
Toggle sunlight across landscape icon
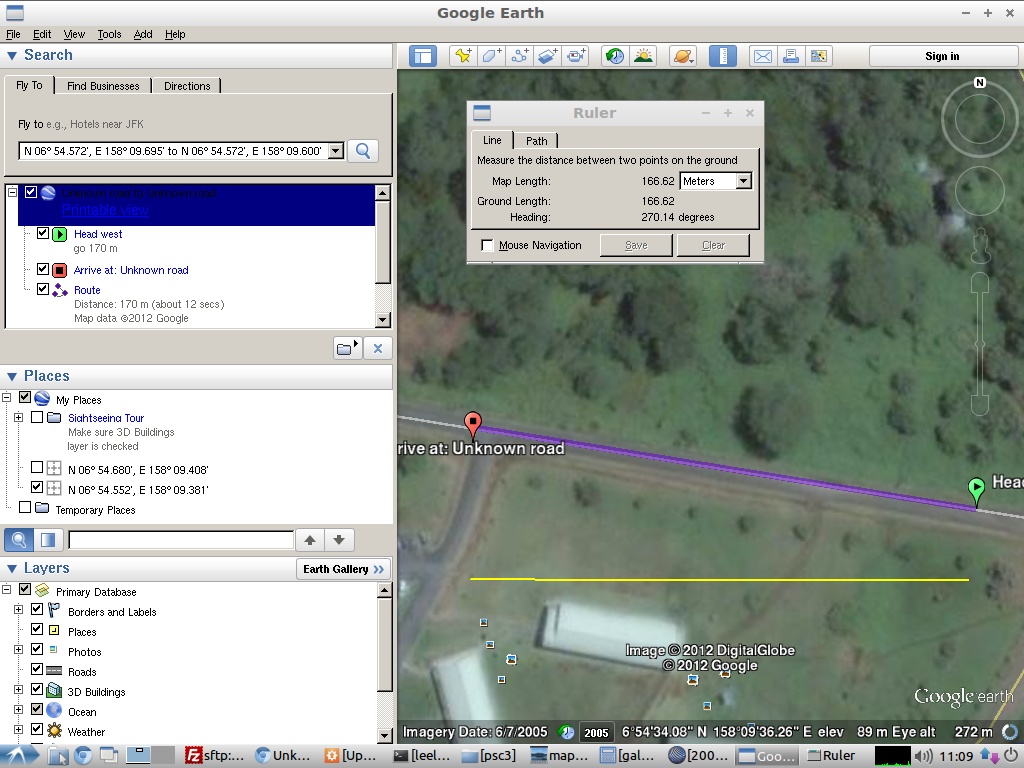[643, 56]
